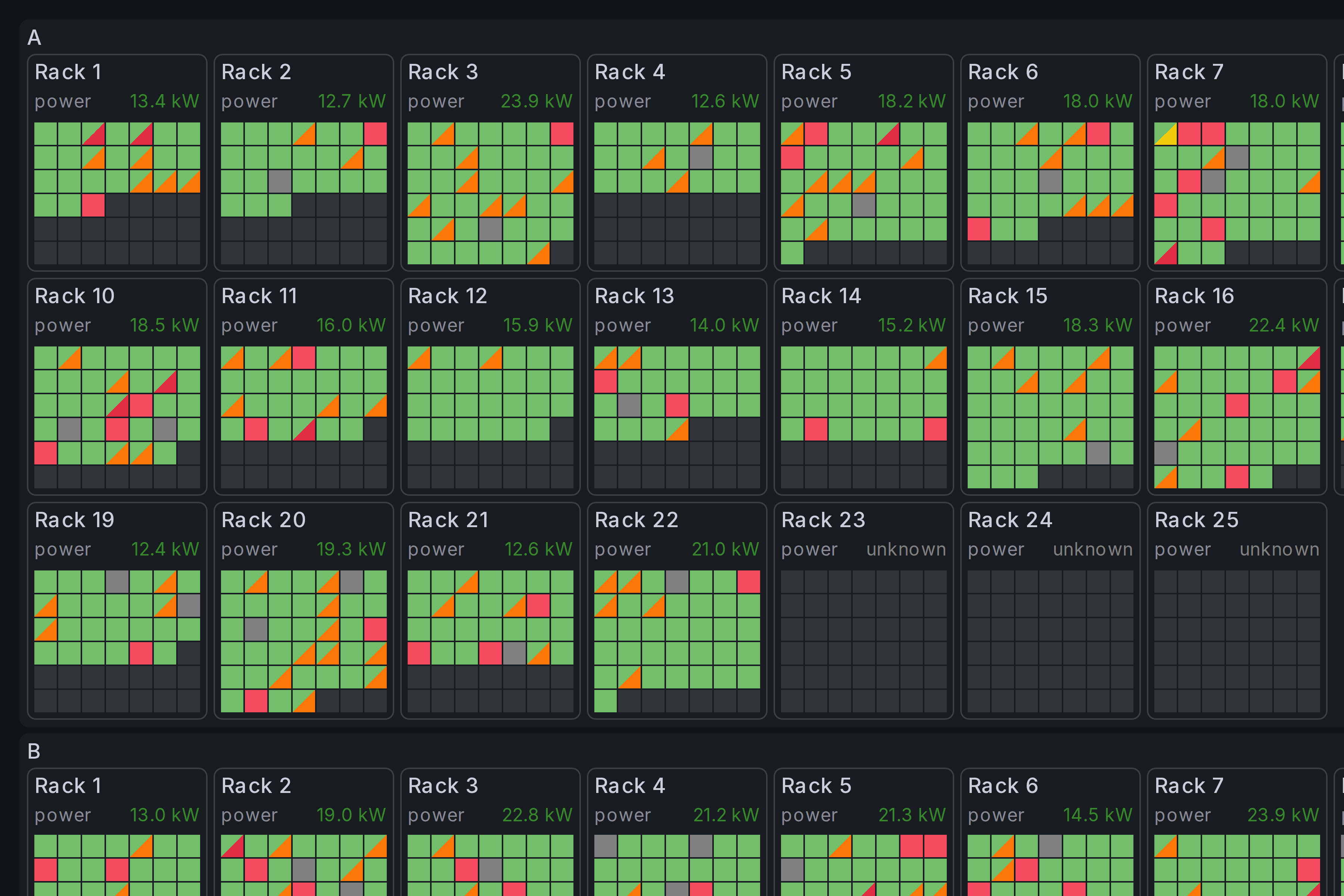Select the 14.0 kW power value
The image size is (1344, 896).
pyautogui.click(x=725, y=325)
